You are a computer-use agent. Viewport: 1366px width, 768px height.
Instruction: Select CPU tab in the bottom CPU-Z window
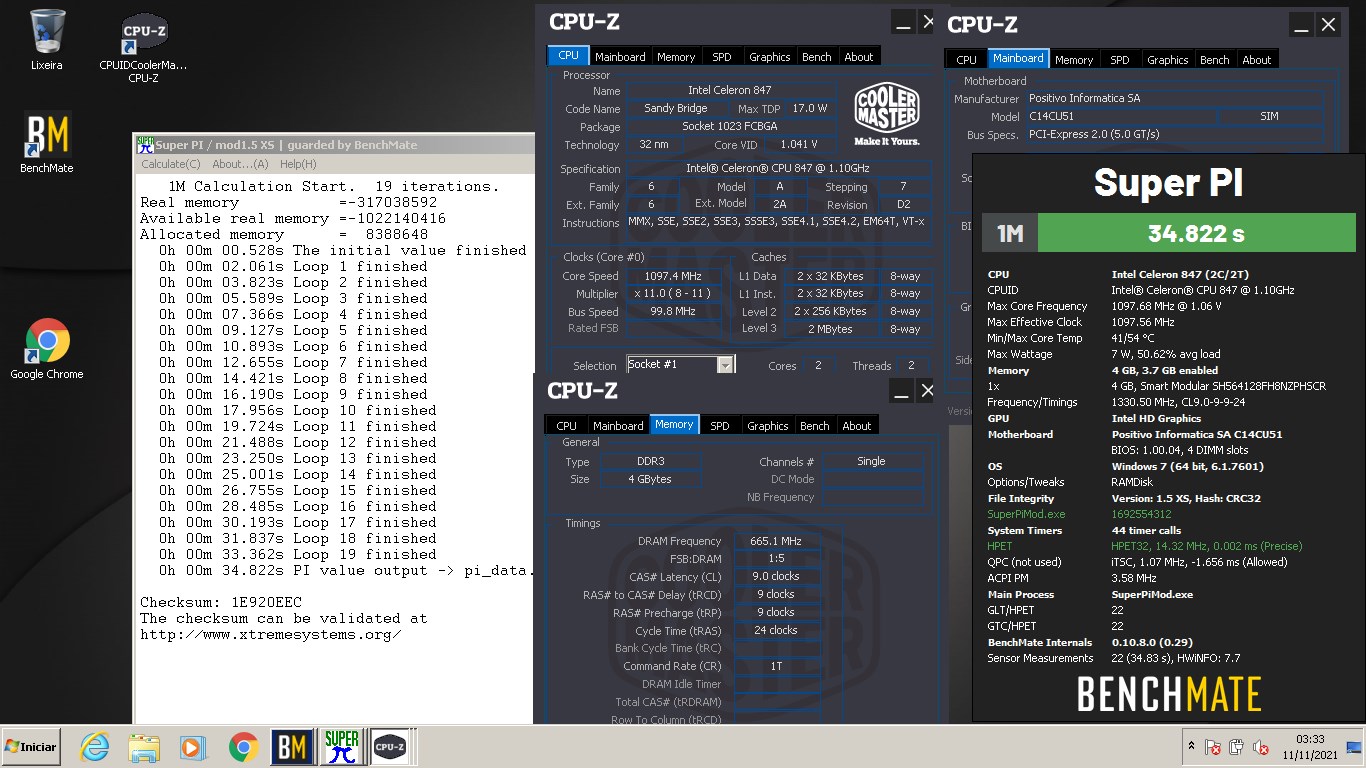click(x=566, y=426)
